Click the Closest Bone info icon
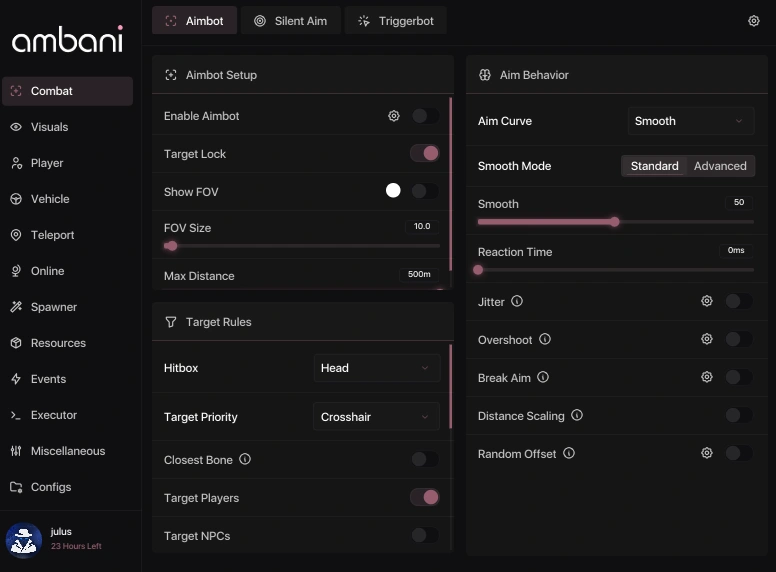Image resolution: width=776 pixels, height=572 pixels. coord(245,459)
